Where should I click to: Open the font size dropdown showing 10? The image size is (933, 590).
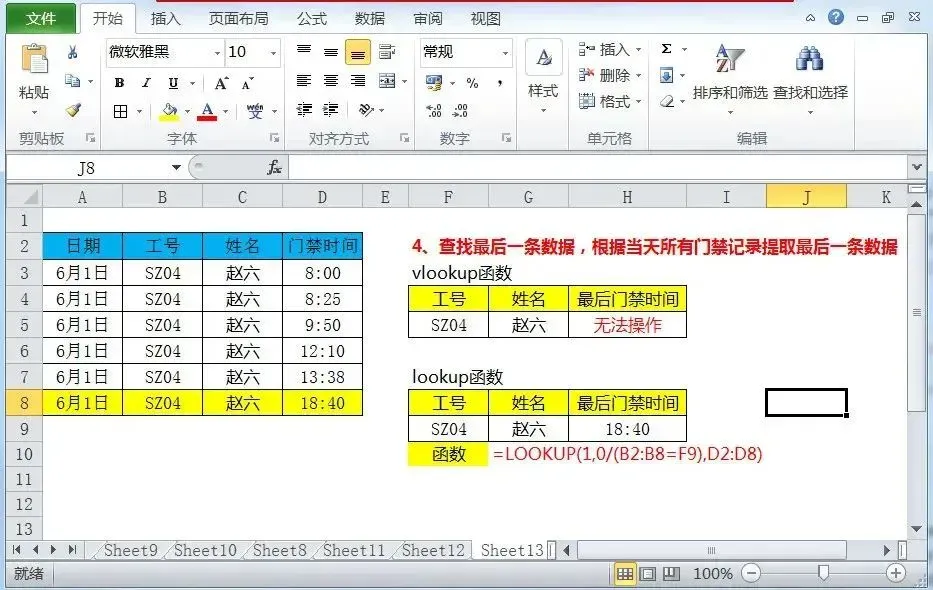click(x=274, y=53)
